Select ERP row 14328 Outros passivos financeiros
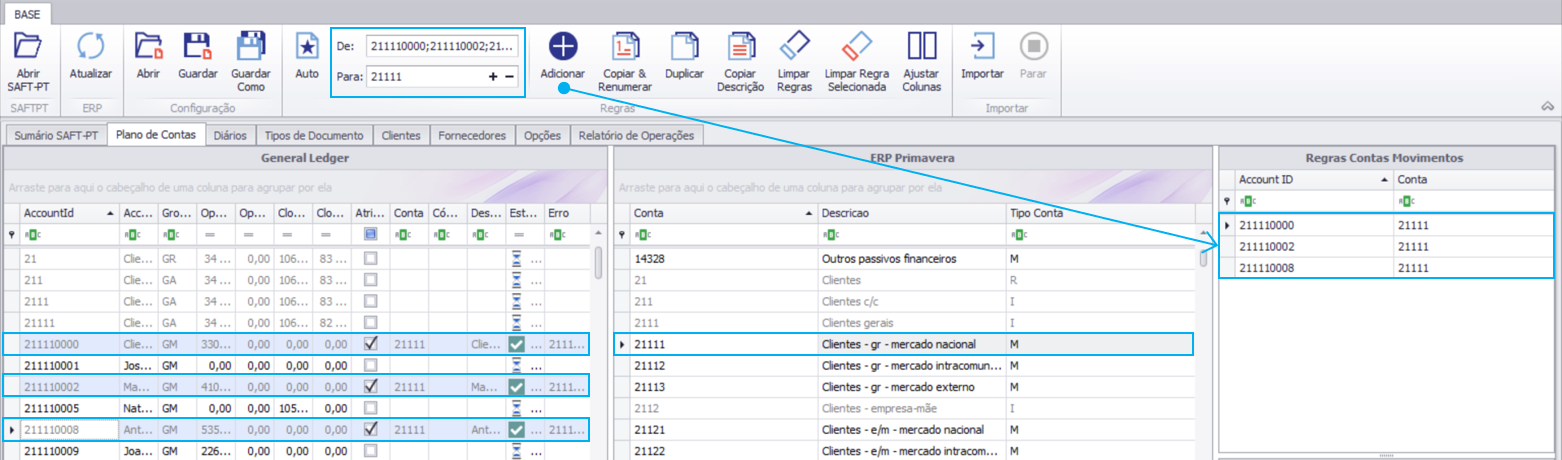 pyautogui.click(x=906, y=259)
